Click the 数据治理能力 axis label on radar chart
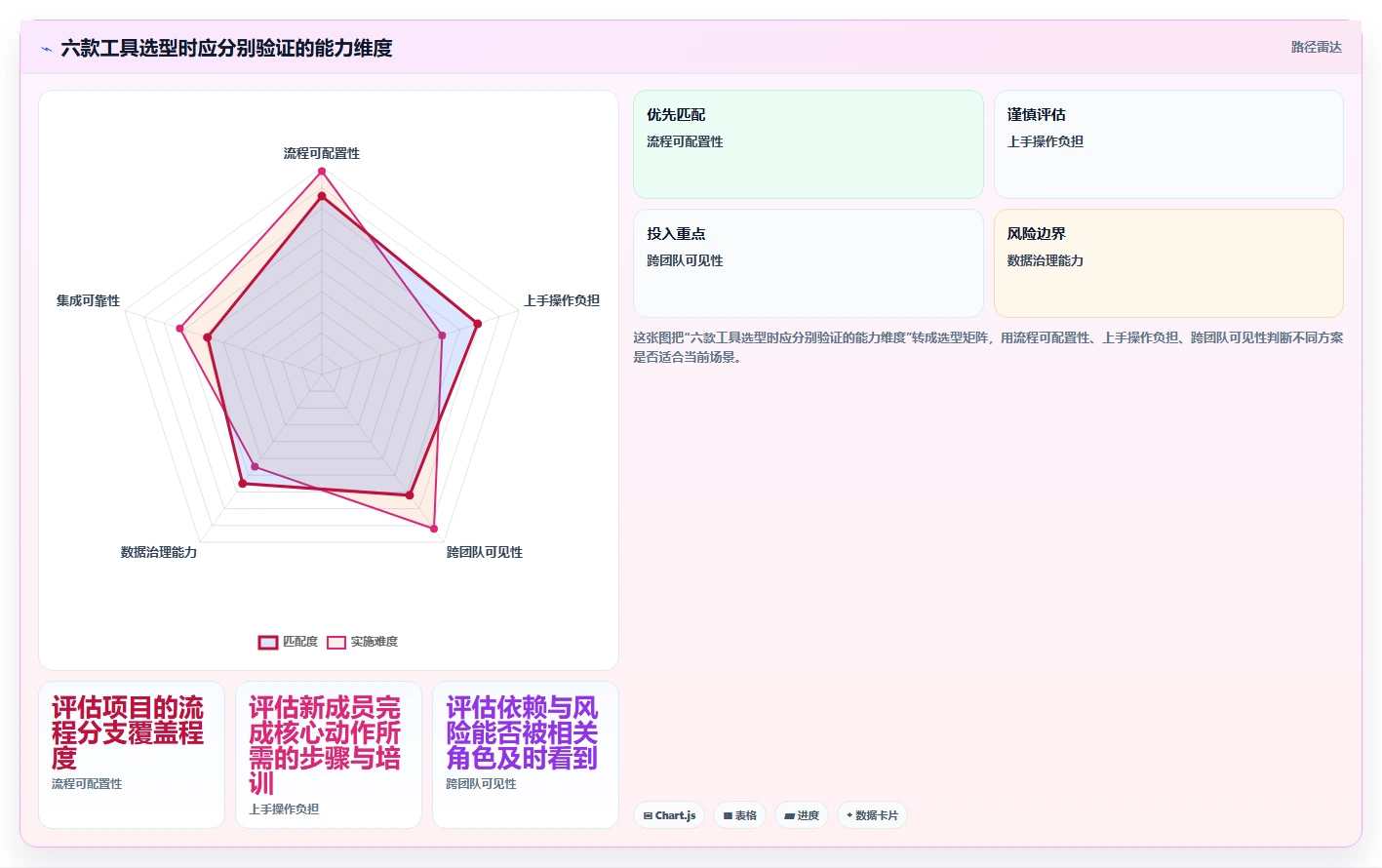Viewport: 1382px width, 868px height. pyautogui.click(x=159, y=552)
